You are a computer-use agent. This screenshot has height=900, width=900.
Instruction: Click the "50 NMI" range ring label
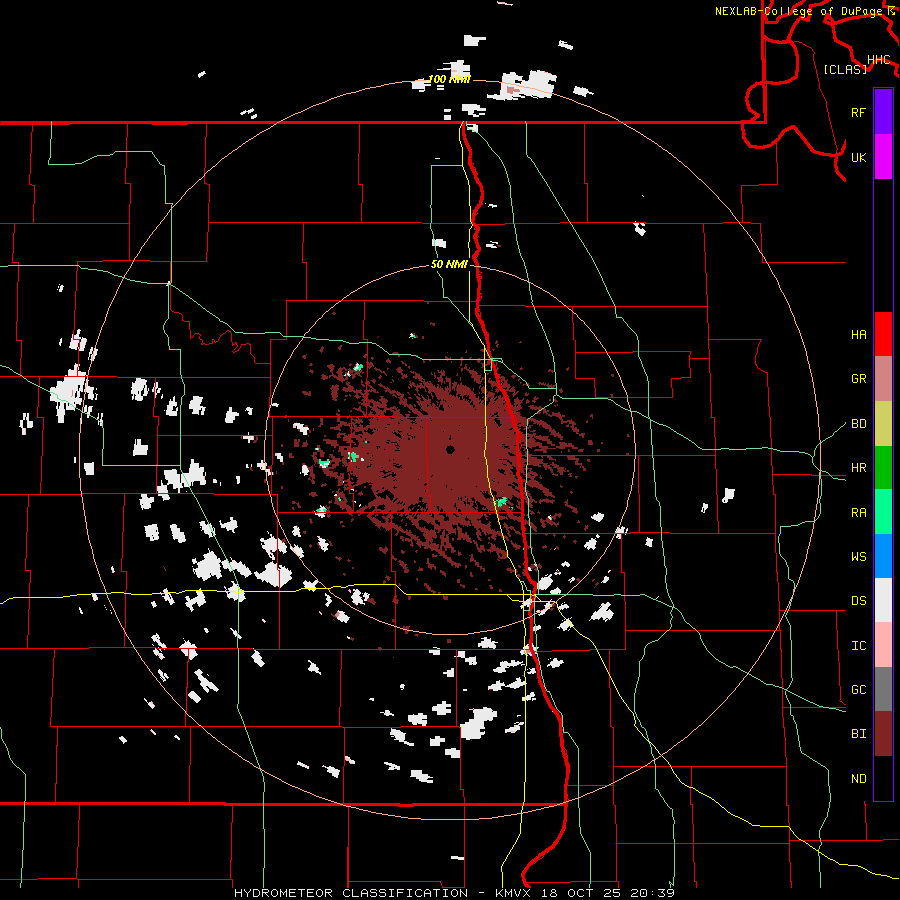tap(449, 265)
